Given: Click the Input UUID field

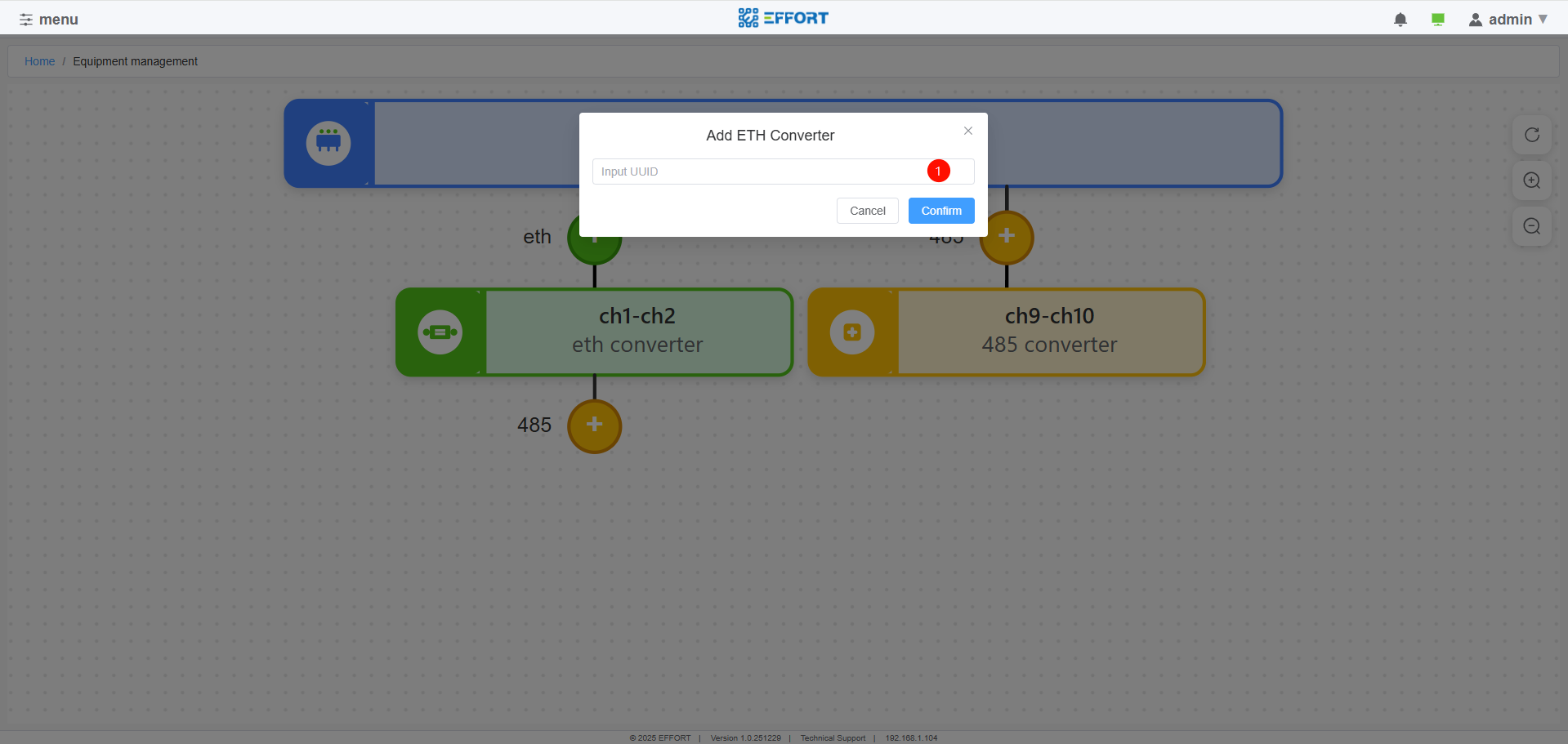Looking at the screenshot, I should (760, 172).
